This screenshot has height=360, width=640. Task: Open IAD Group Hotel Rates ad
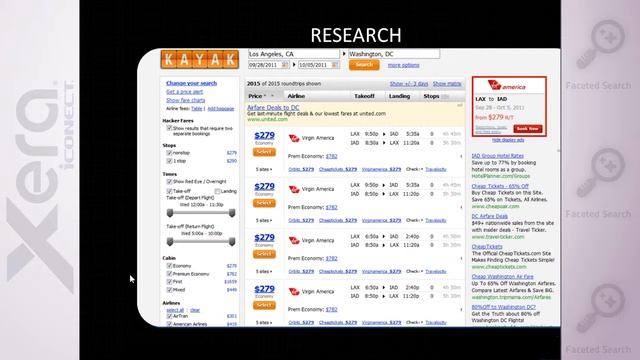tap(498, 156)
